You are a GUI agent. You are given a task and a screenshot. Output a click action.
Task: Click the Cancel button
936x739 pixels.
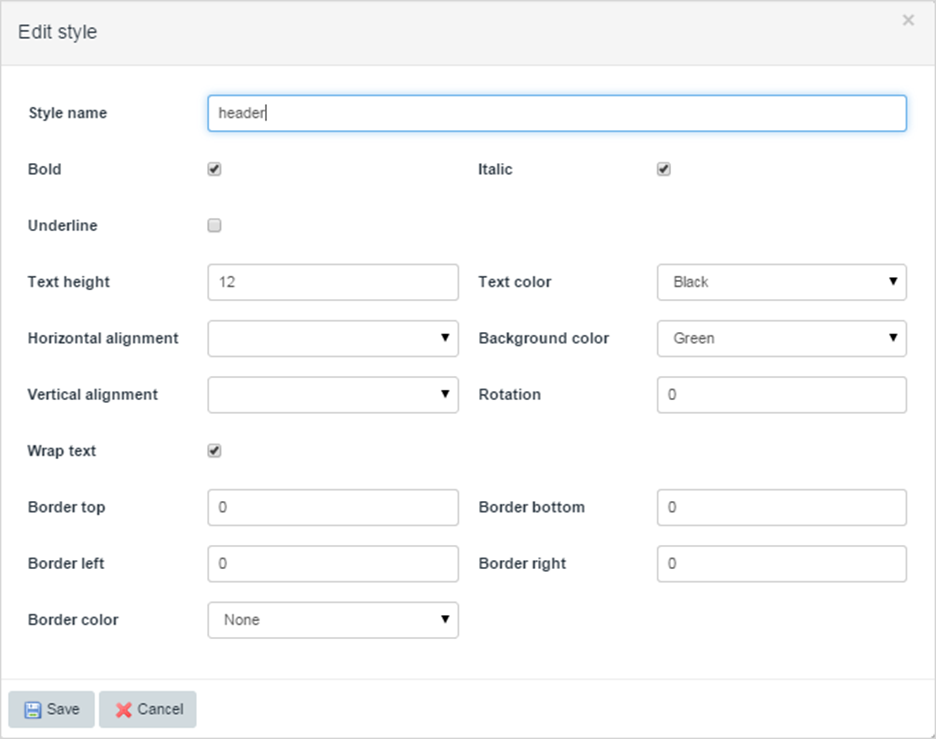coord(147,709)
